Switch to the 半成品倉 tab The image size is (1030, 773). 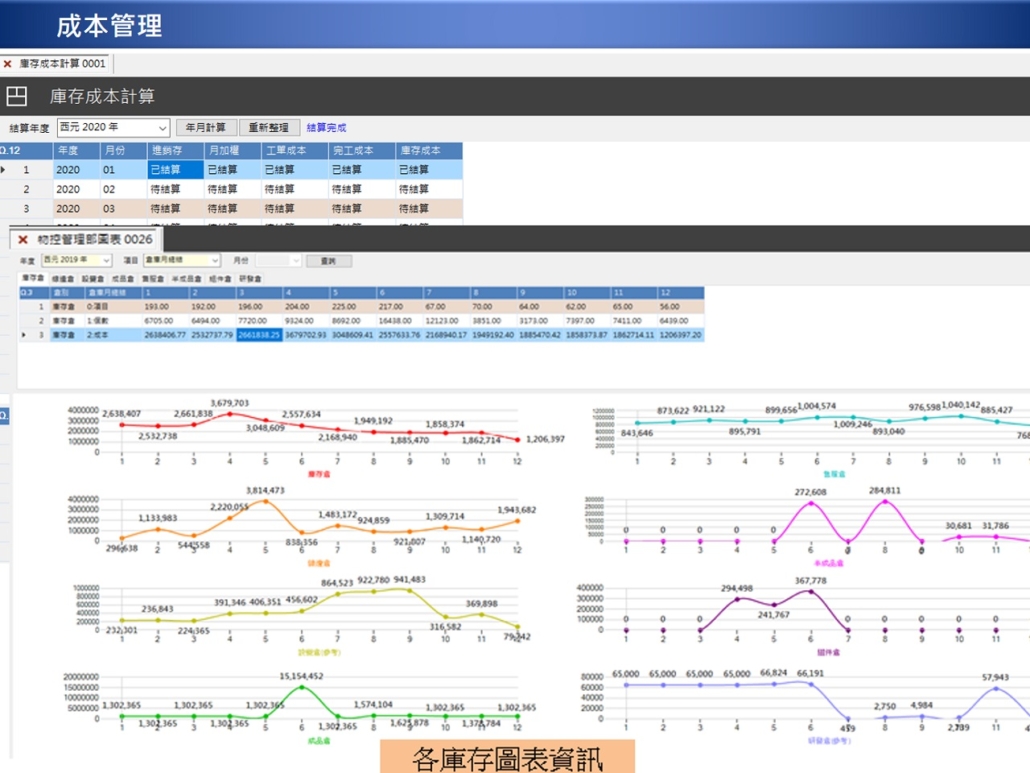187,278
